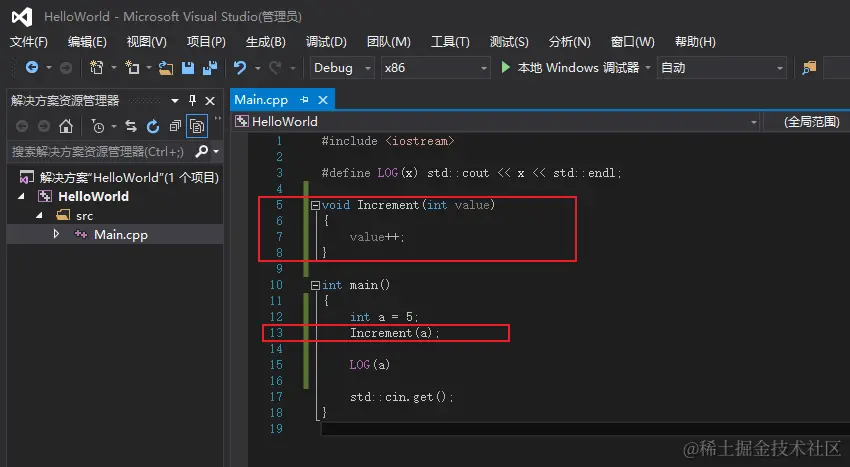
Task: Open the Debug configuration dropdown
Action: (x=368, y=68)
